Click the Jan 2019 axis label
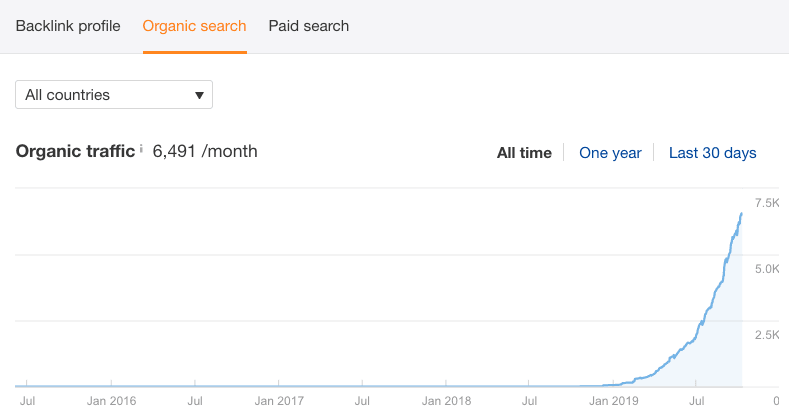The width and height of the screenshot is (789, 417). click(x=614, y=400)
